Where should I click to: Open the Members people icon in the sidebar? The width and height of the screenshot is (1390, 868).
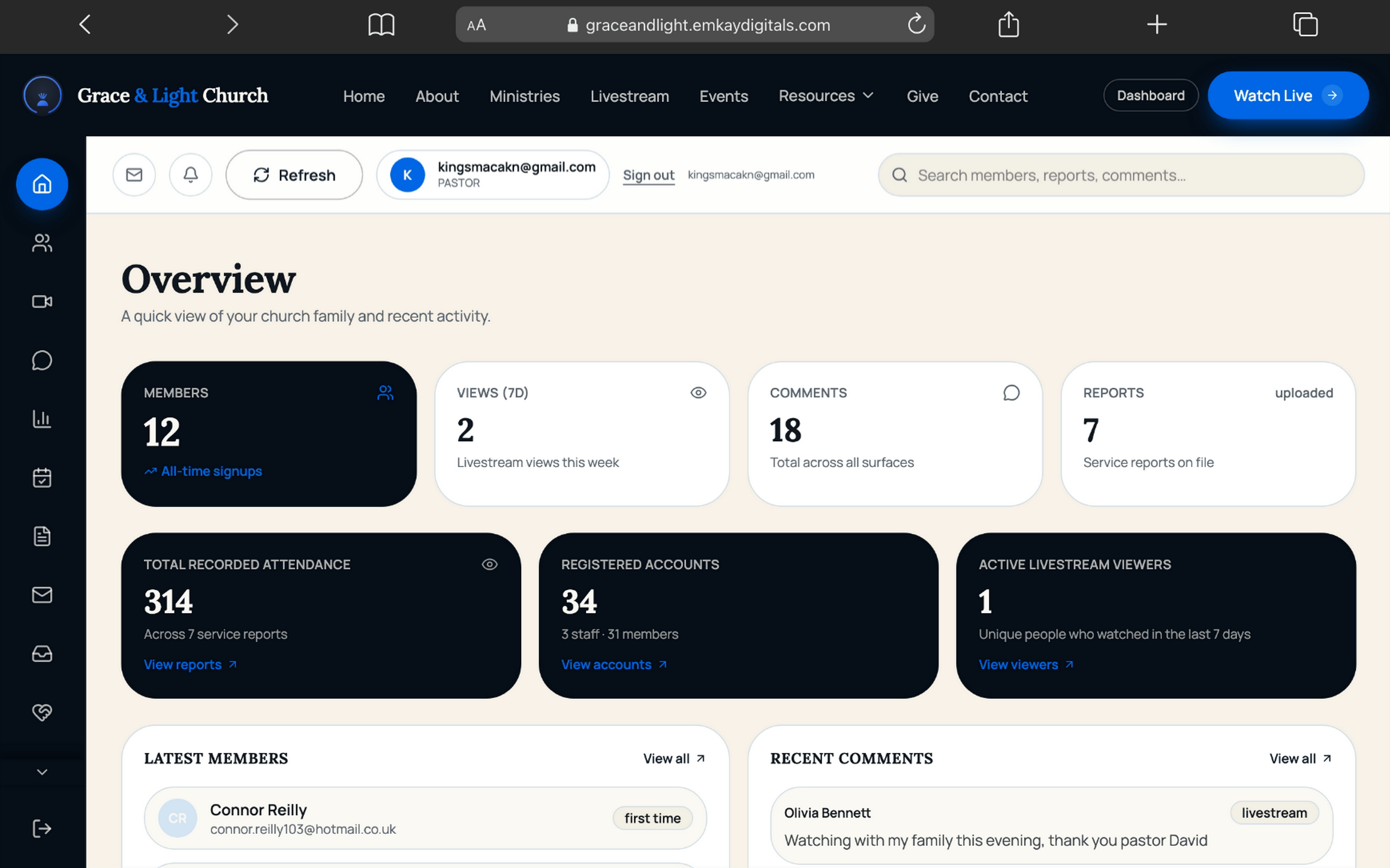coord(42,243)
